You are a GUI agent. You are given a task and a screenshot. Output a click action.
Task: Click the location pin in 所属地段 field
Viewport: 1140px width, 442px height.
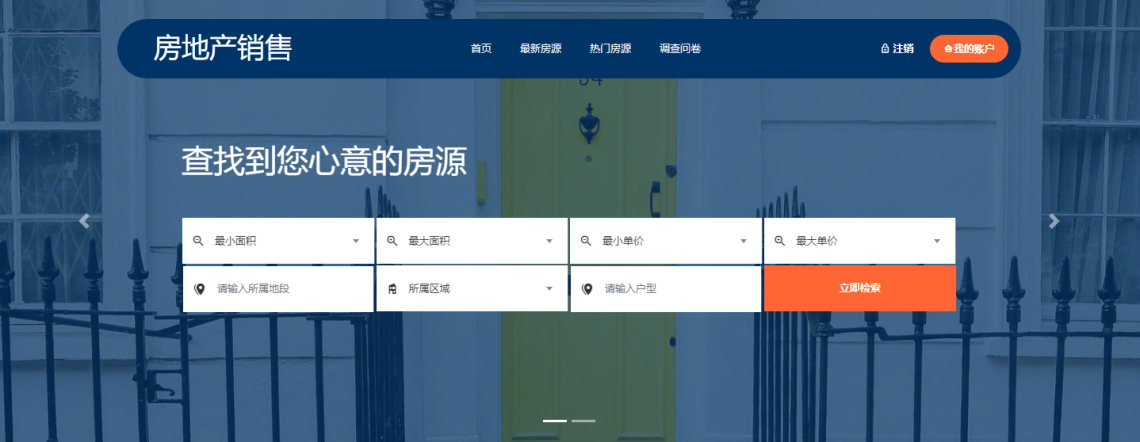pyautogui.click(x=200, y=289)
